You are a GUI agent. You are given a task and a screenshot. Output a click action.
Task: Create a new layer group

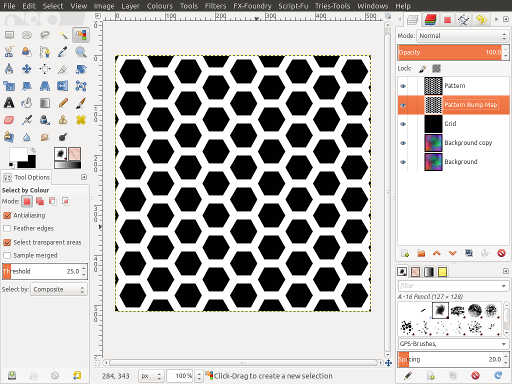point(421,253)
